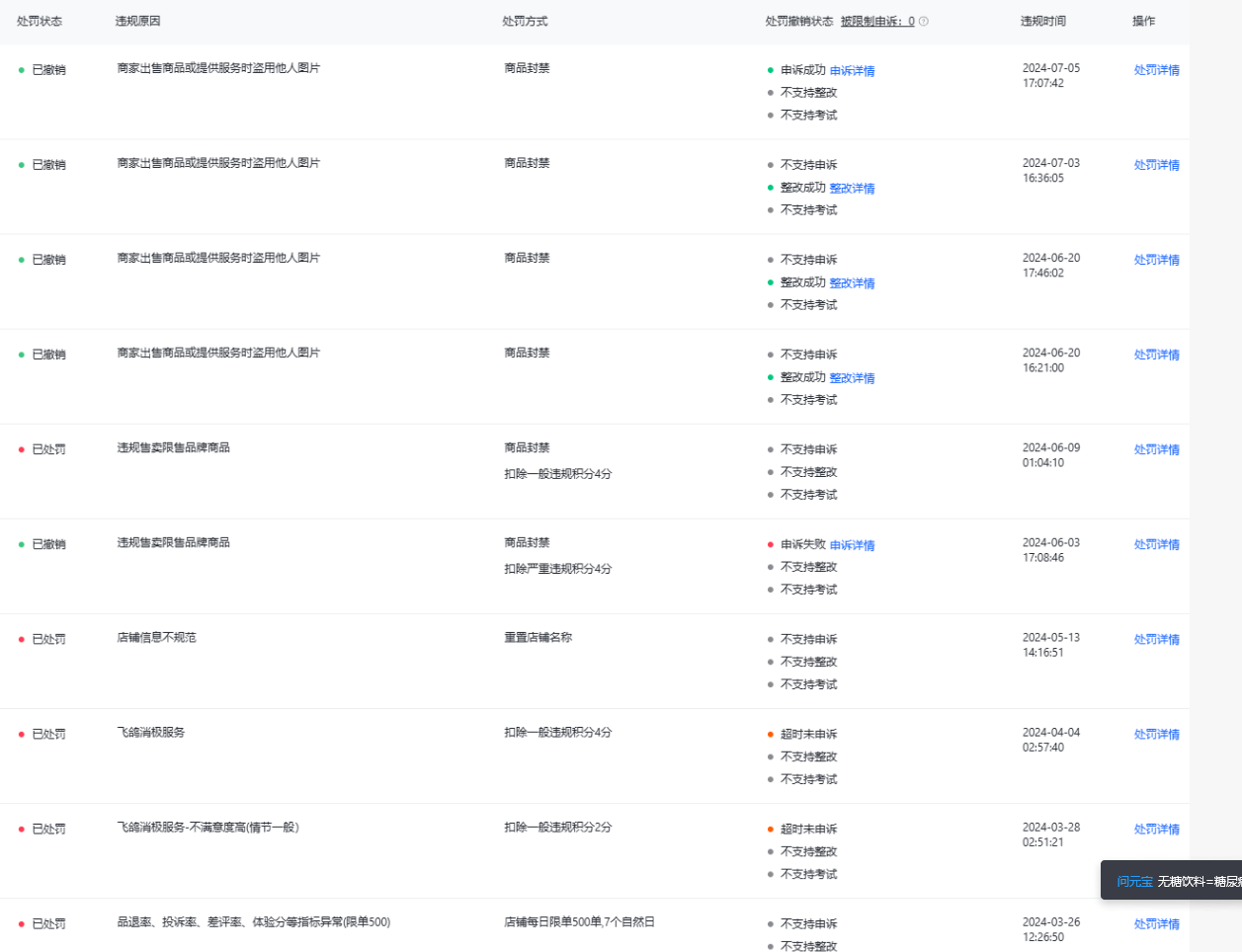This screenshot has width=1242, height=952.
Task: Open 申诉详情 for the 申诉成功 record
Action: tap(852, 71)
